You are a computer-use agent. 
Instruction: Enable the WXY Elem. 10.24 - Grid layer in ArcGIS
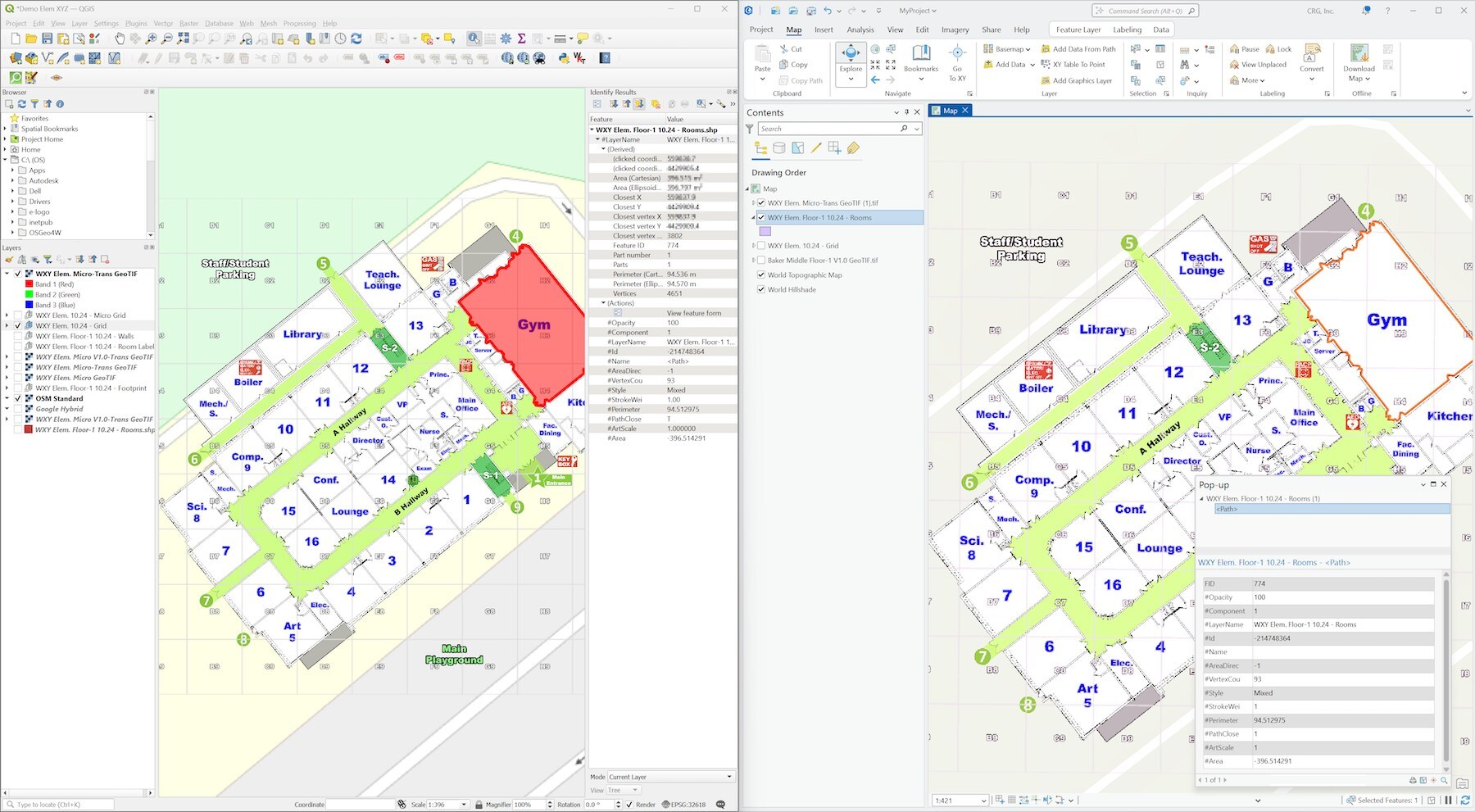pyautogui.click(x=761, y=246)
